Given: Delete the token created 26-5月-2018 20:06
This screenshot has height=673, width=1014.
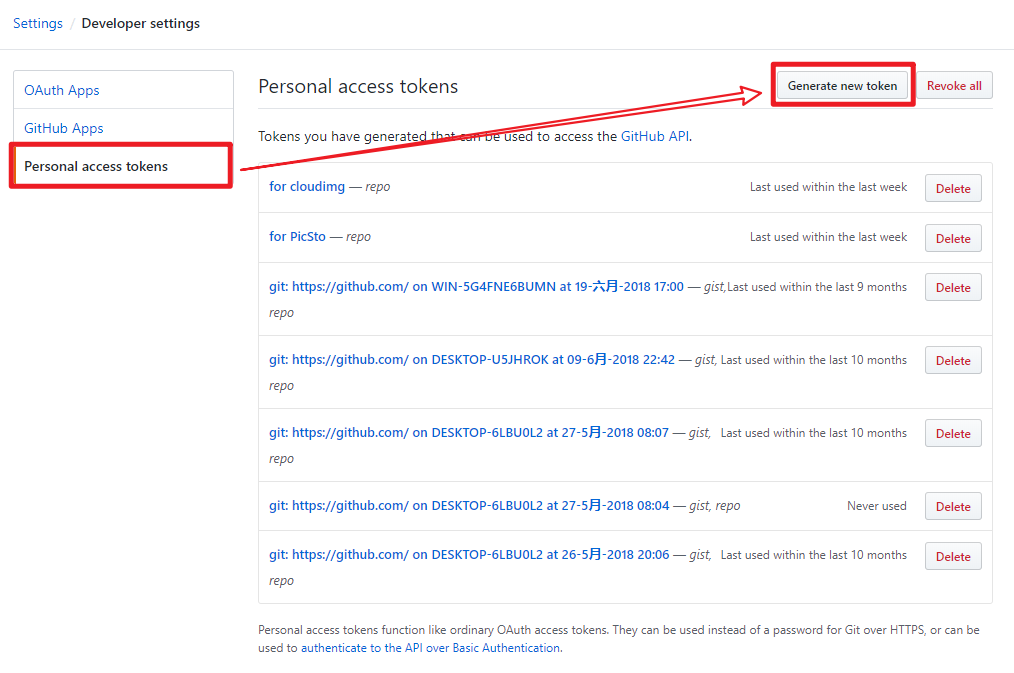Looking at the screenshot, I should click(953, 556).
